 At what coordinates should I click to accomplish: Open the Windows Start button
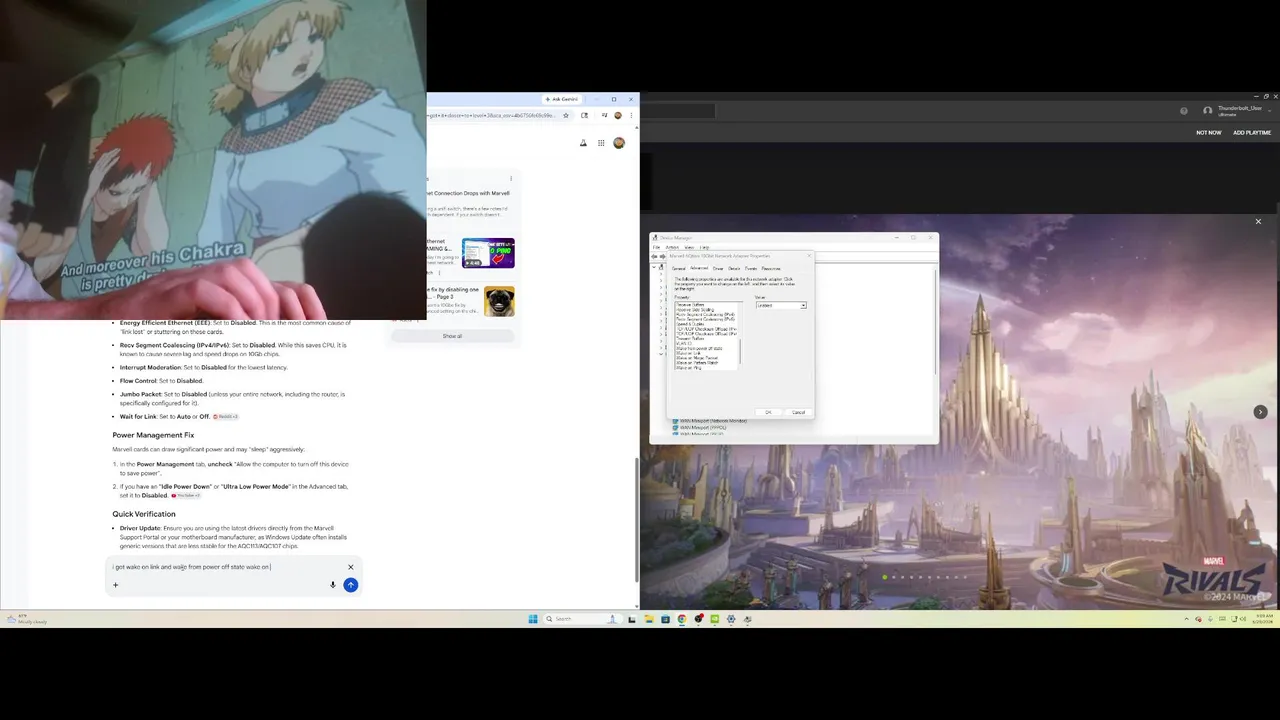coord(533,619)
